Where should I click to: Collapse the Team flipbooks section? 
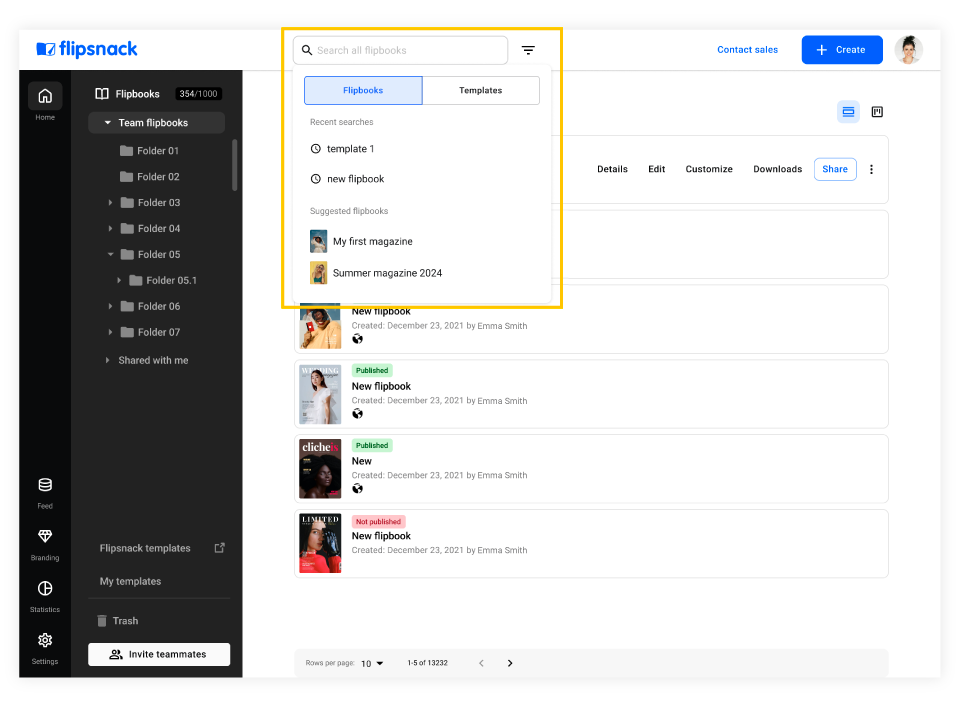(108, 122)
